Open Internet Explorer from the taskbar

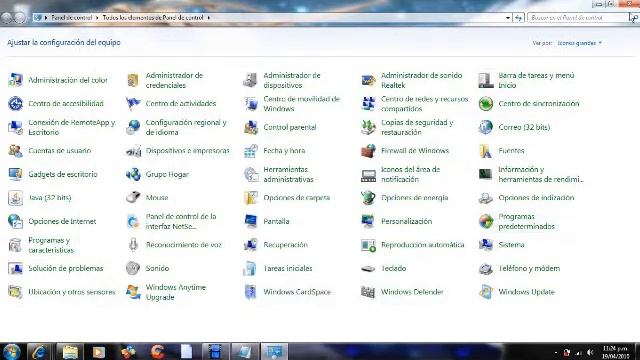(x=40, y=351)
